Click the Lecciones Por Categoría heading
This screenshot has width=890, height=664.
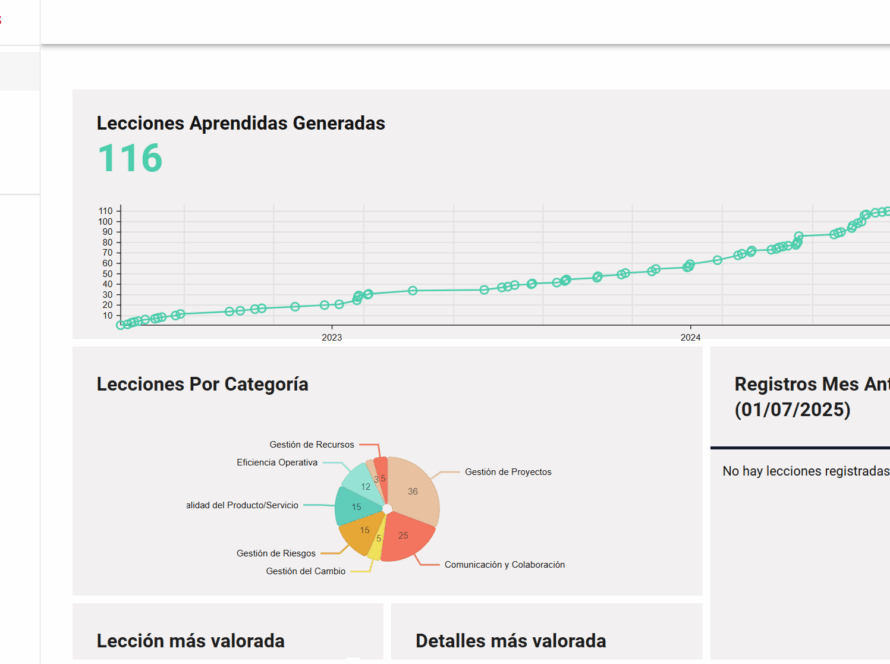(202, 384)
